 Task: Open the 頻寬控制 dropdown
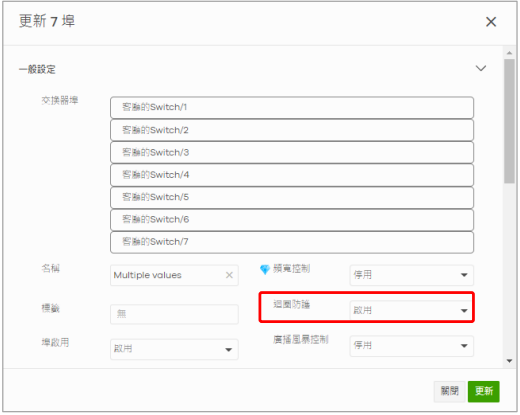[x=412, y=275]
